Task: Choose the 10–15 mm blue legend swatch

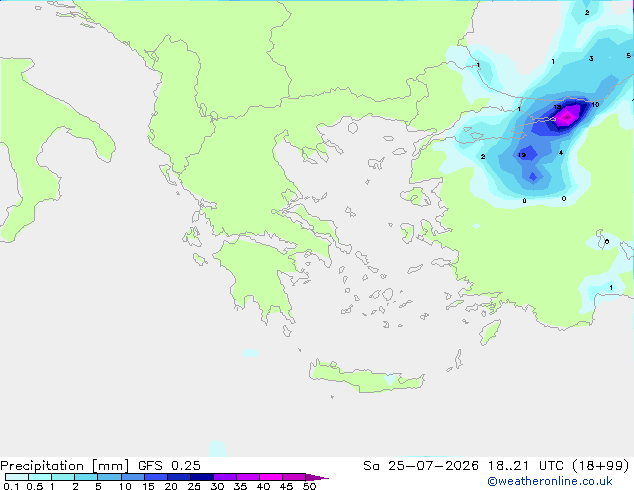Action: tap(132, 477)
